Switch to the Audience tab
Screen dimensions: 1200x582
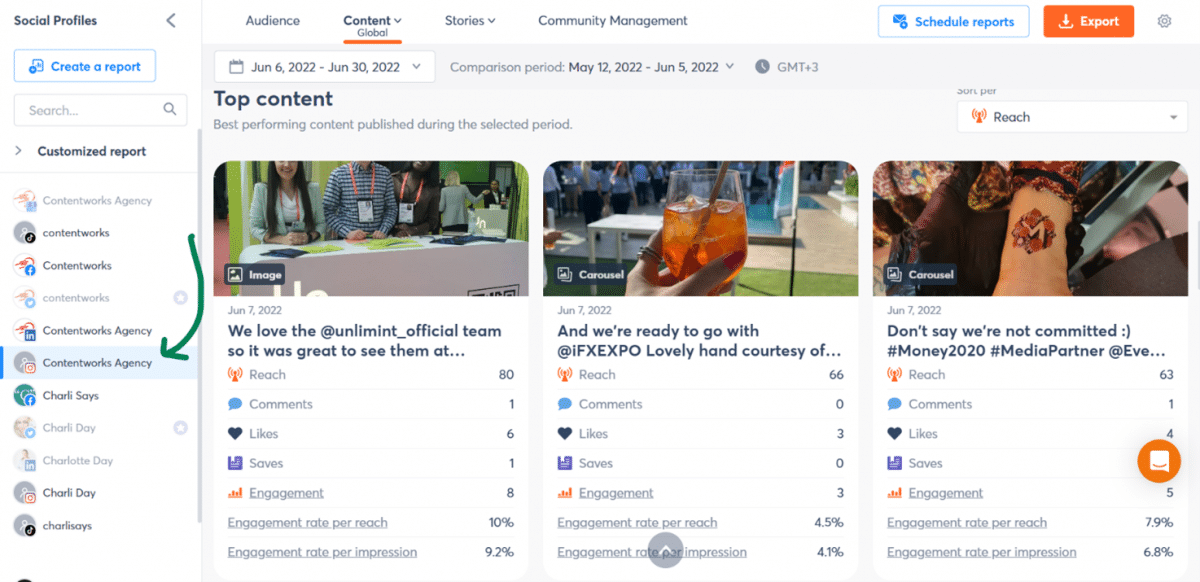[x=272, y=21]
